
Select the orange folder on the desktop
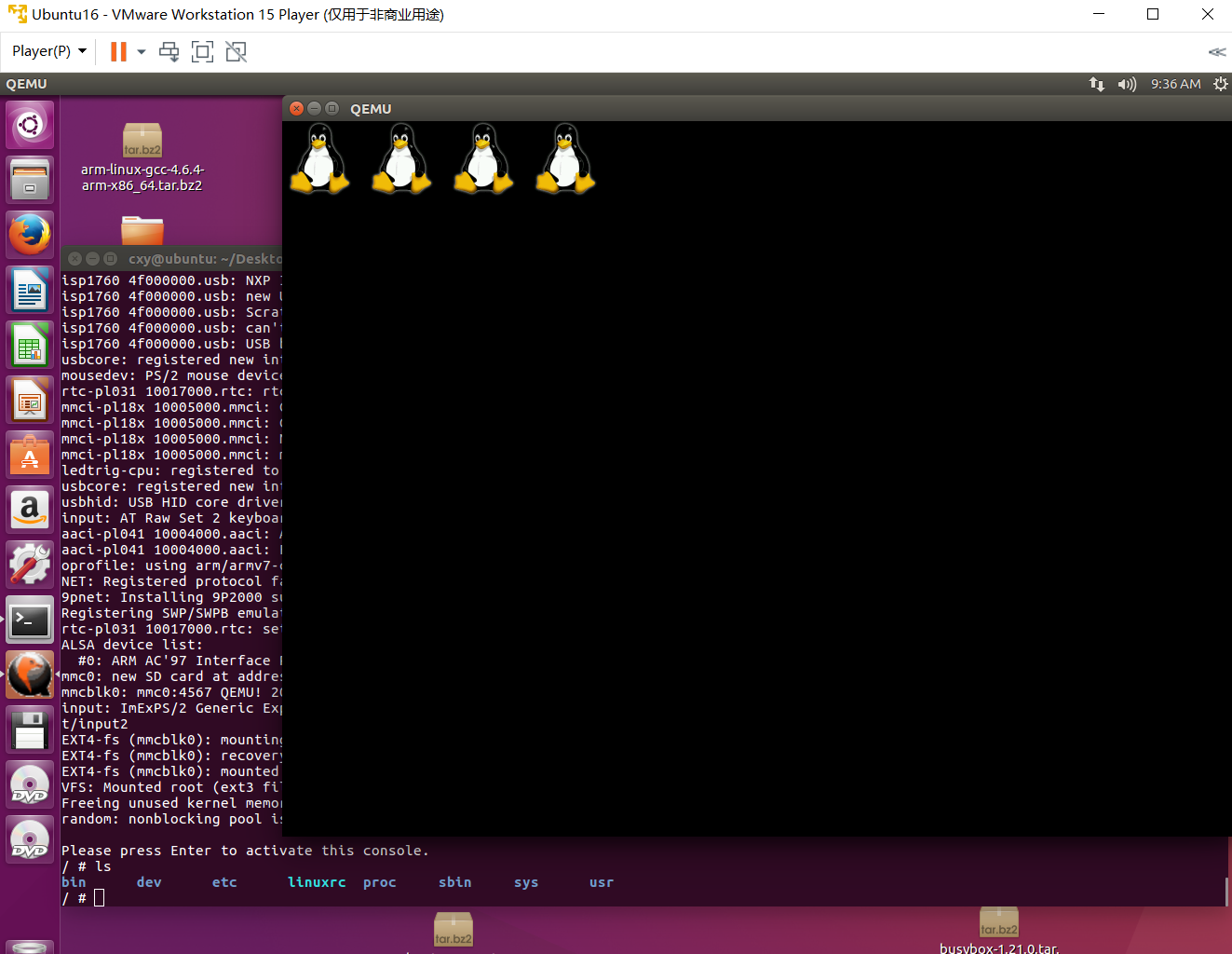coord(142,230)
